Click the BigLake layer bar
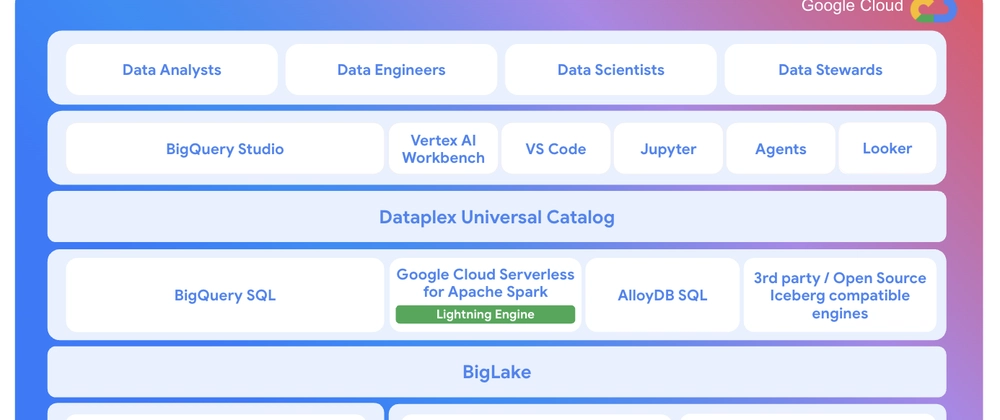 497,372
